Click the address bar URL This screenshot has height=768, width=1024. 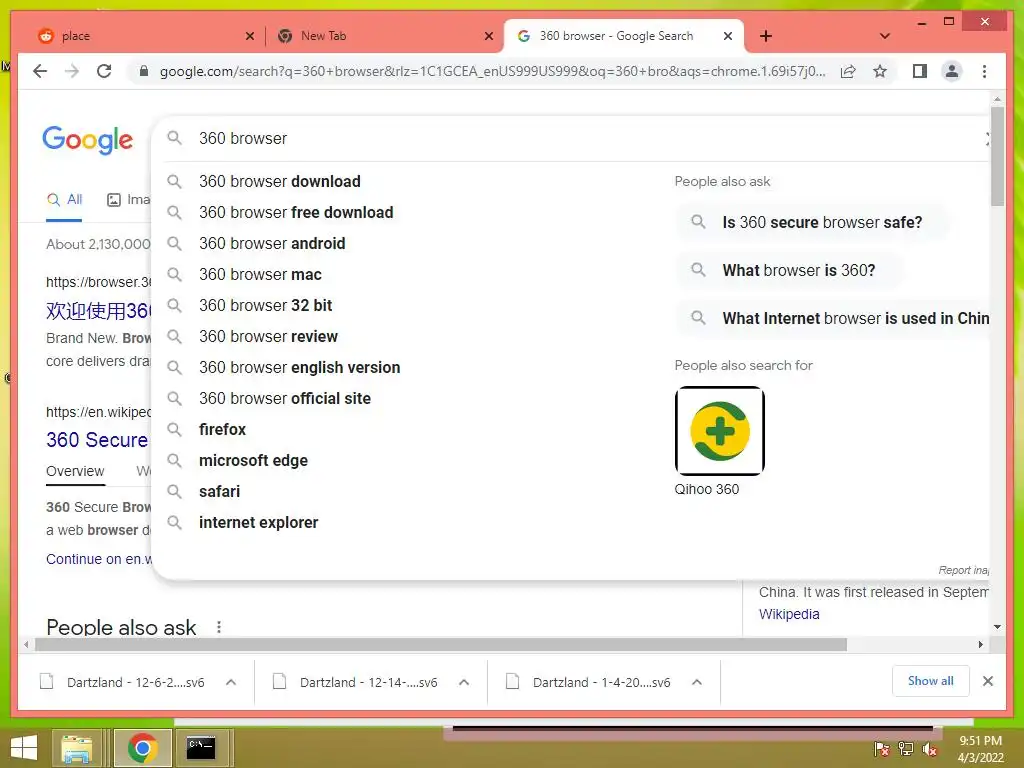(x=493, y=71)
